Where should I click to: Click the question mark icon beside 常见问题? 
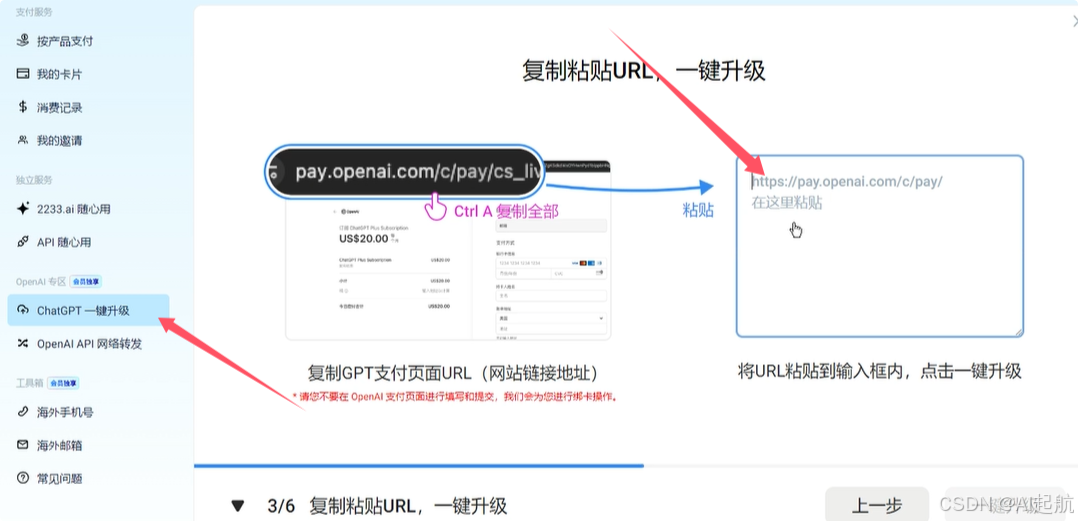(x=23, y=478)
